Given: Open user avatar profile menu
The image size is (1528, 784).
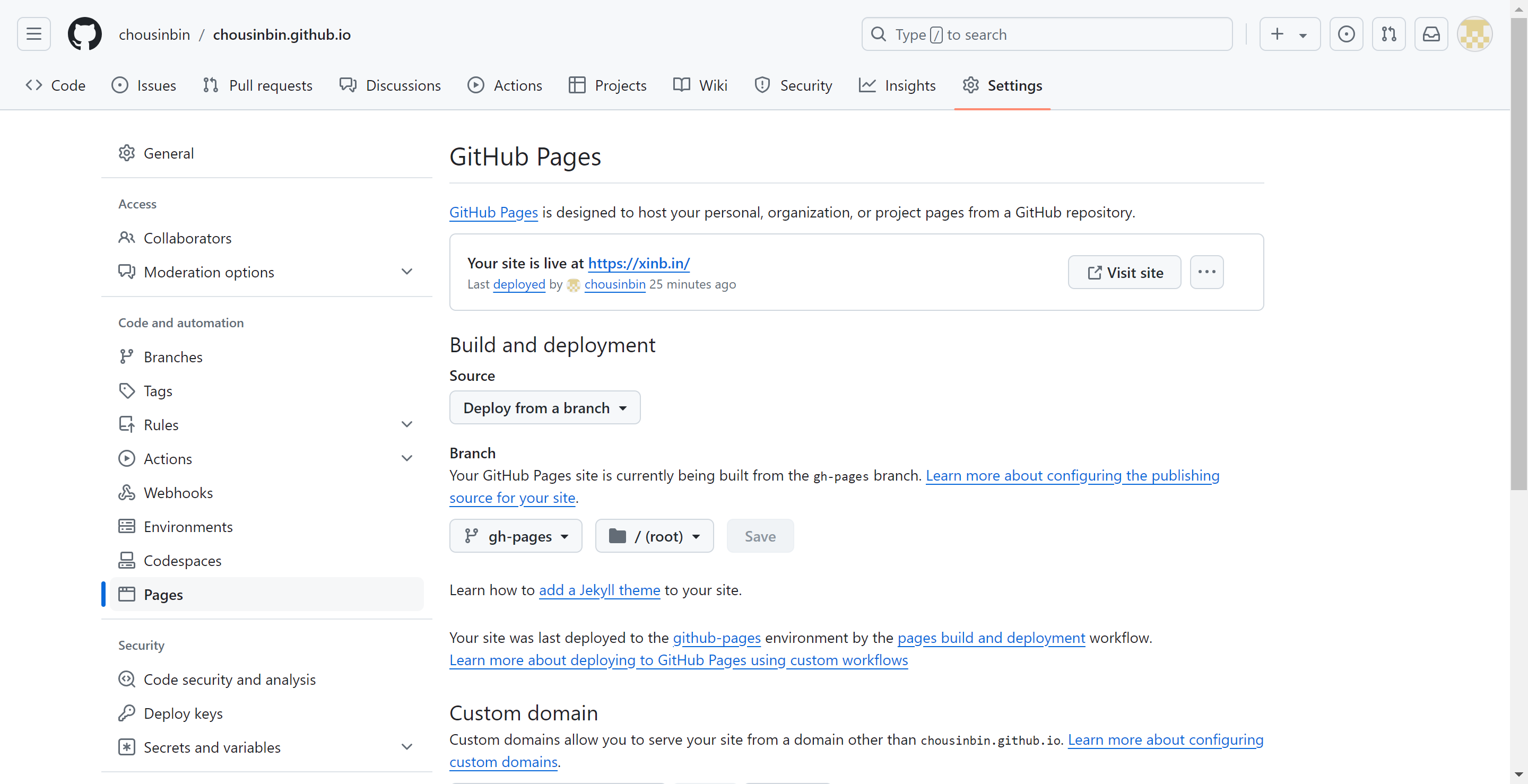Looking at the screenshot, I should 1474,34.
